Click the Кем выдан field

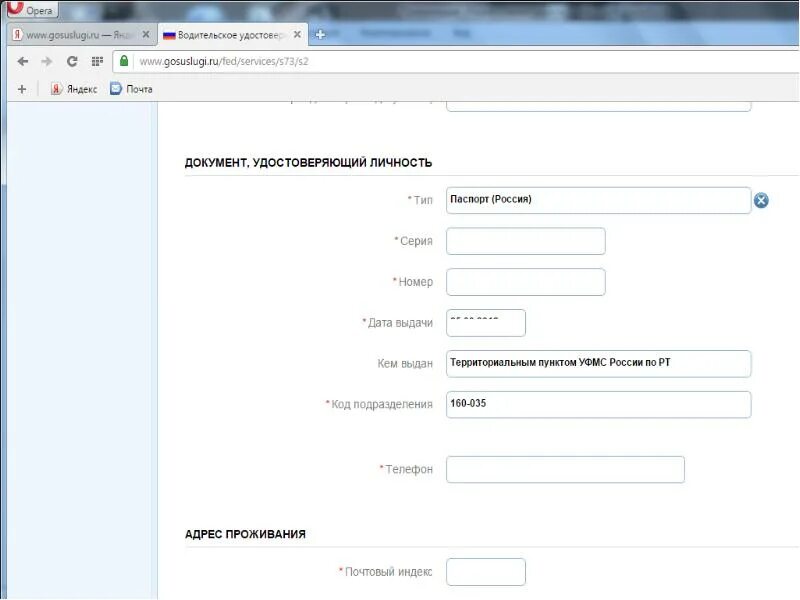coord(598,363)
